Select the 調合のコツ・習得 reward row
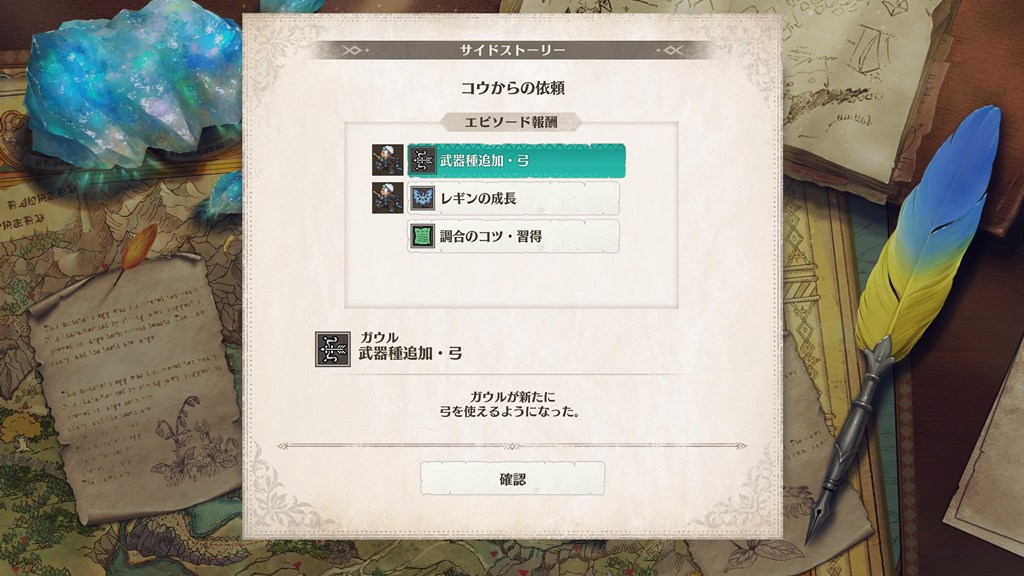The width and height of the screenshot is (1024, 576). 513,236
